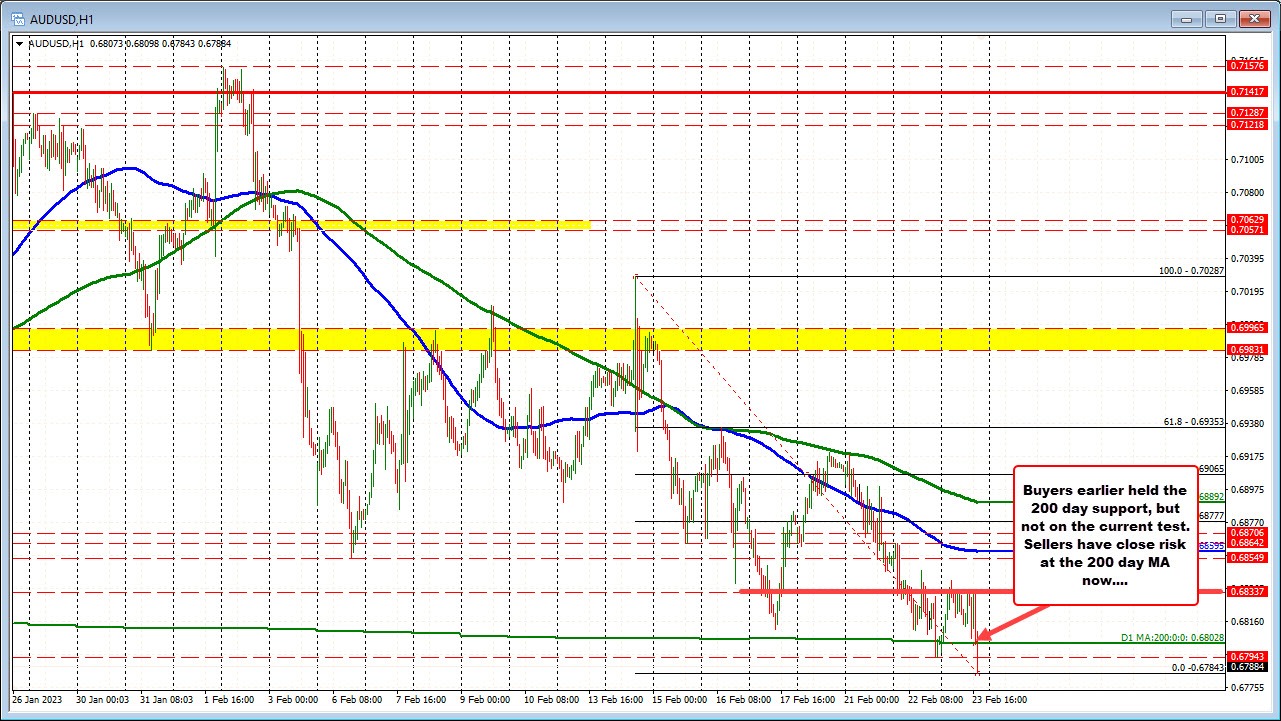Select the current price label 0.67884
Viewport: 1281px width, 721px height.
coord(1246,666)
